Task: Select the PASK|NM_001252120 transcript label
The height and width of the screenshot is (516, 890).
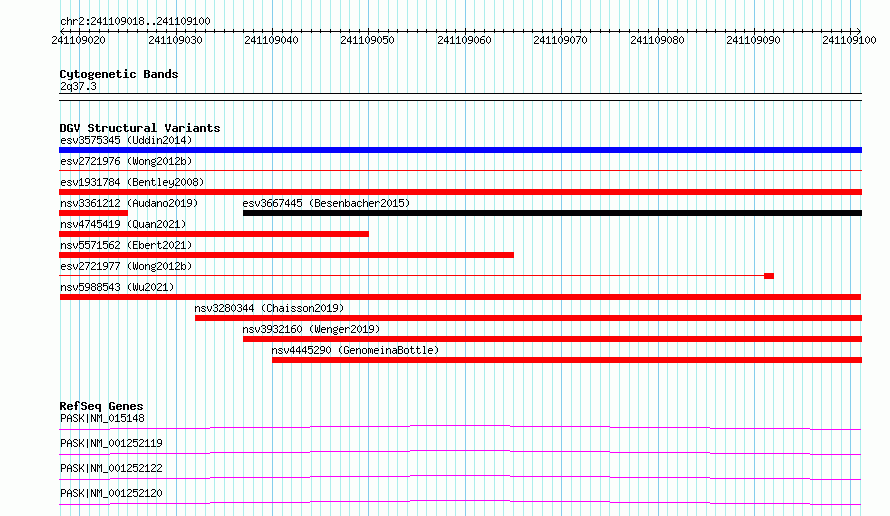Action: pyautogui.click(x=111, y=493)
